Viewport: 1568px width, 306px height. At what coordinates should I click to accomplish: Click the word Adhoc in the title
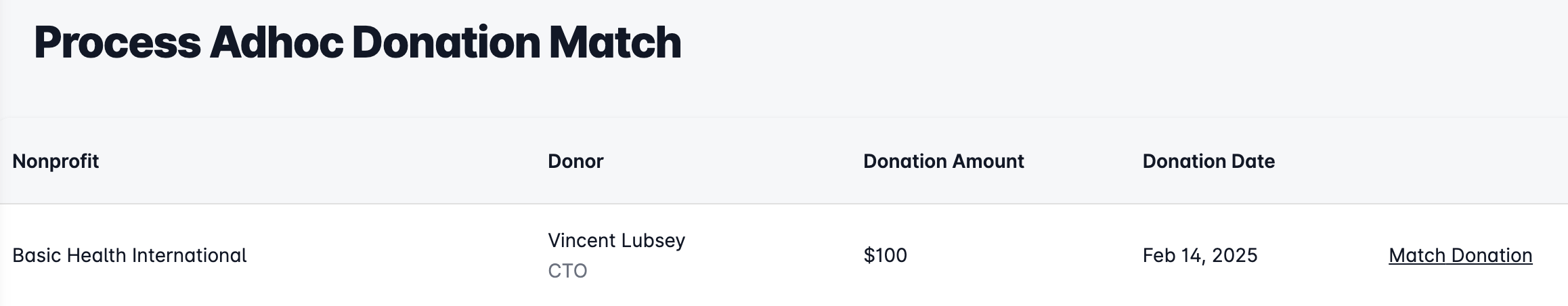(276, 43)
